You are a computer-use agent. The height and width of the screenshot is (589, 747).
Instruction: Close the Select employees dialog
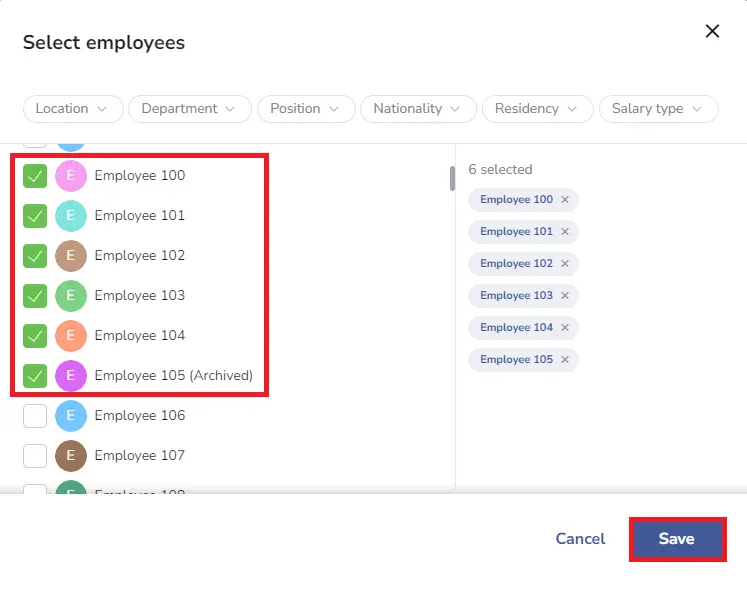712,31
